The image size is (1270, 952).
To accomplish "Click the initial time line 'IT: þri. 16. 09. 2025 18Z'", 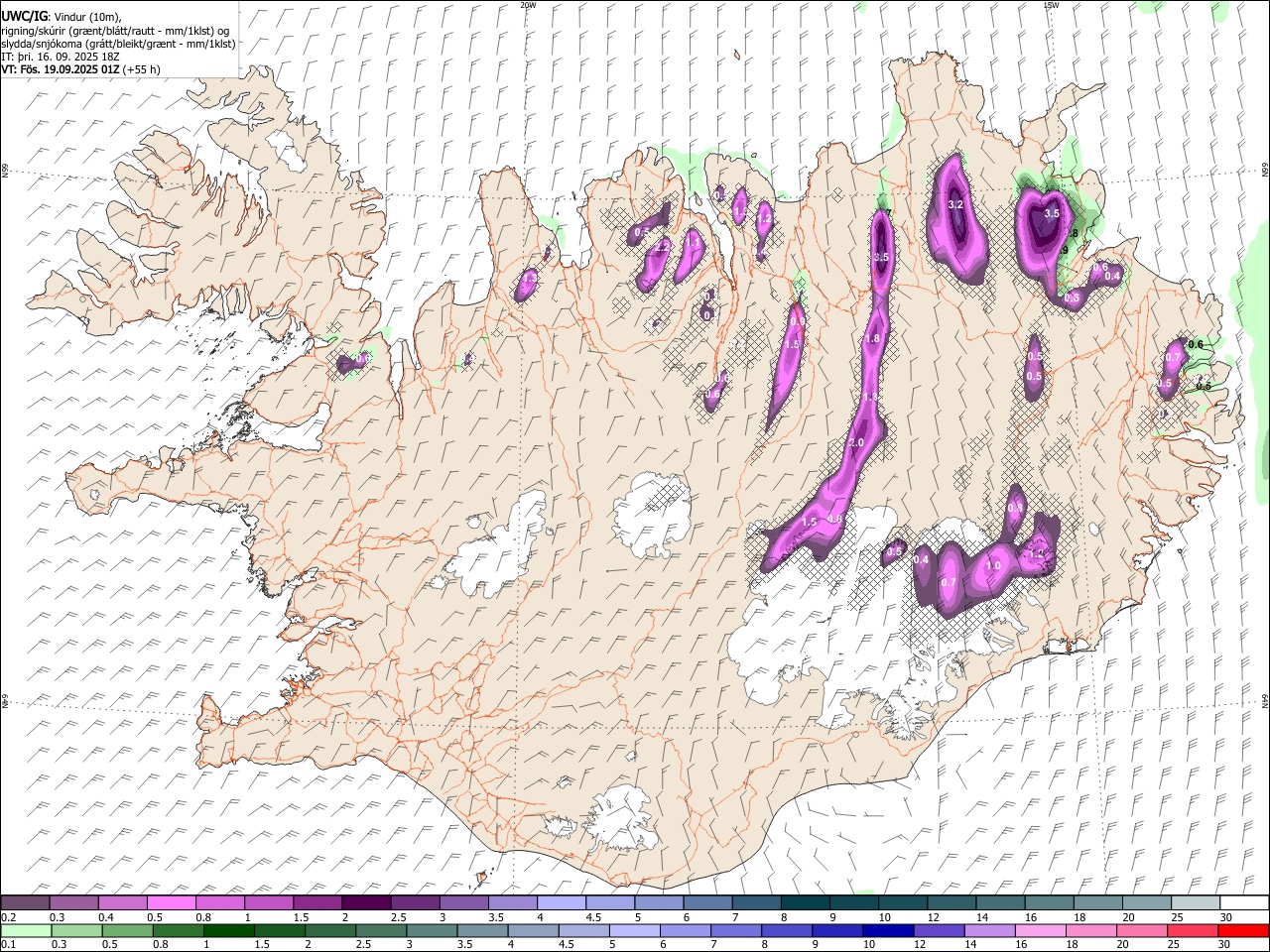I will (61, 57).
